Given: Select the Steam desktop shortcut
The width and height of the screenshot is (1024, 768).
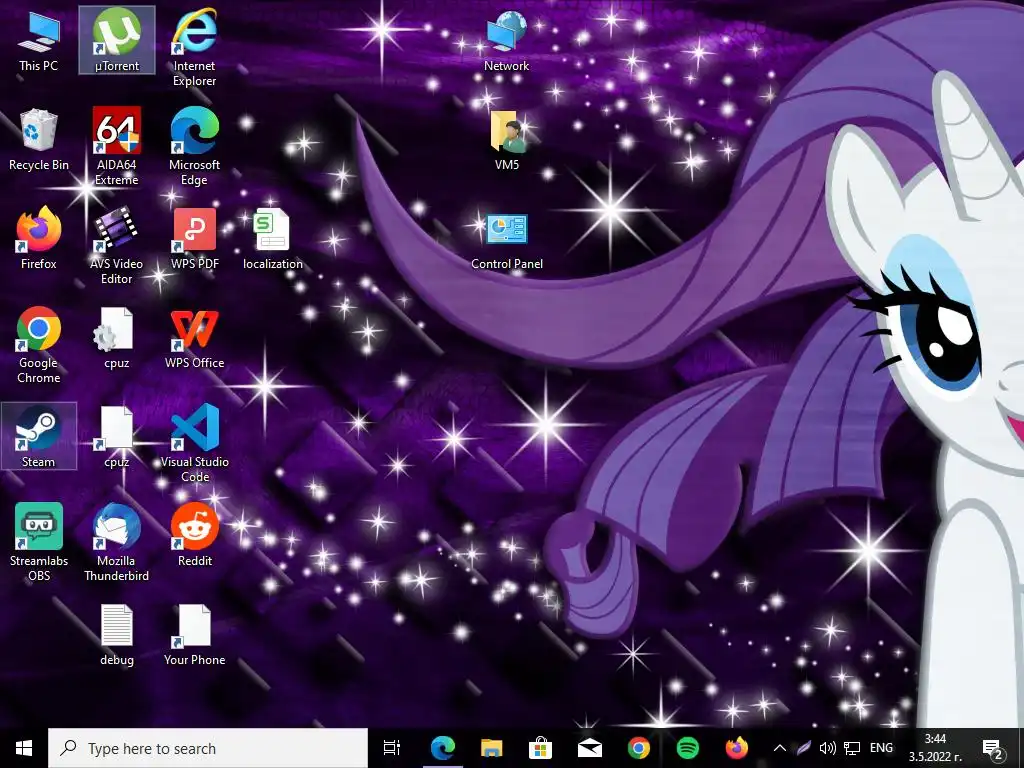Looking at the screenshot, I should pos(39,436).
